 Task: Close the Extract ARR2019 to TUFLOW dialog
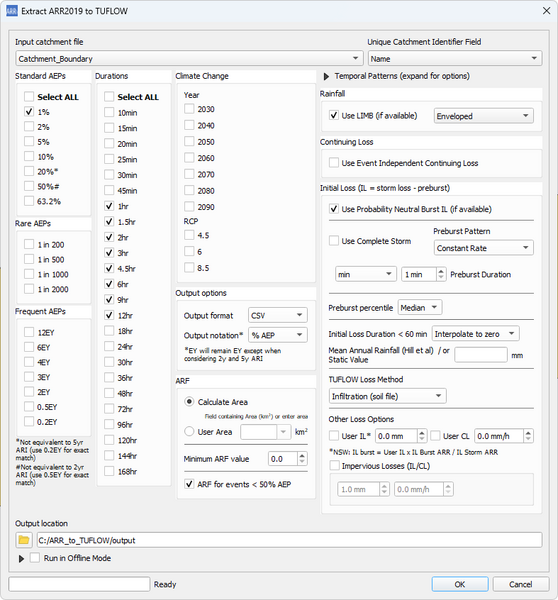click(546, 11)
